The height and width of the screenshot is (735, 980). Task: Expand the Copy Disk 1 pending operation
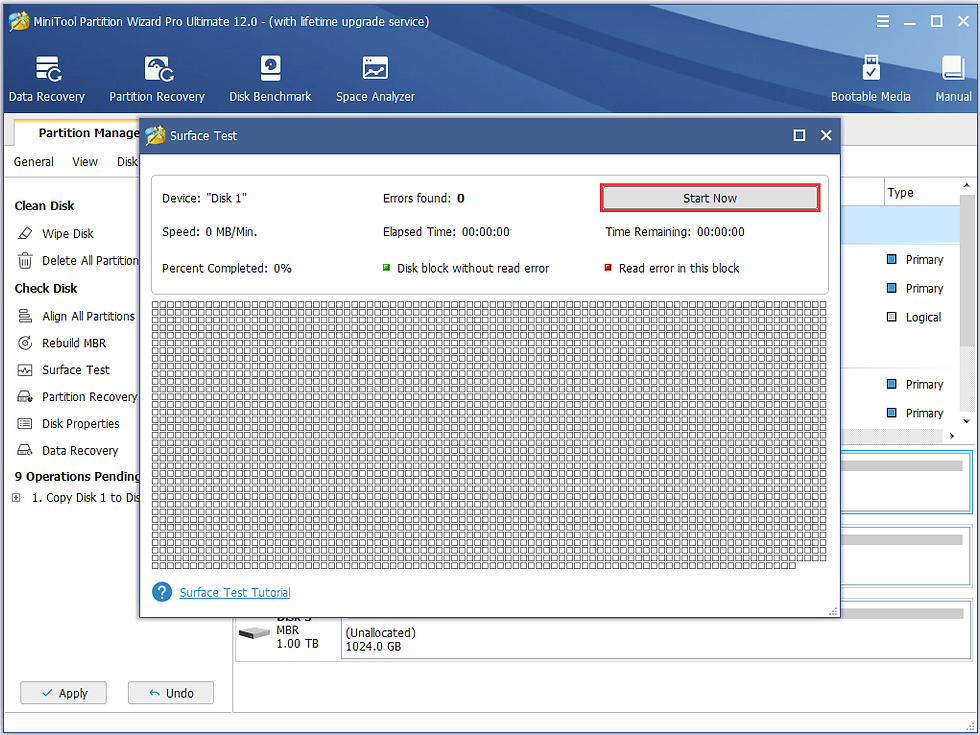pyautogui.click(x=17, y=498)
